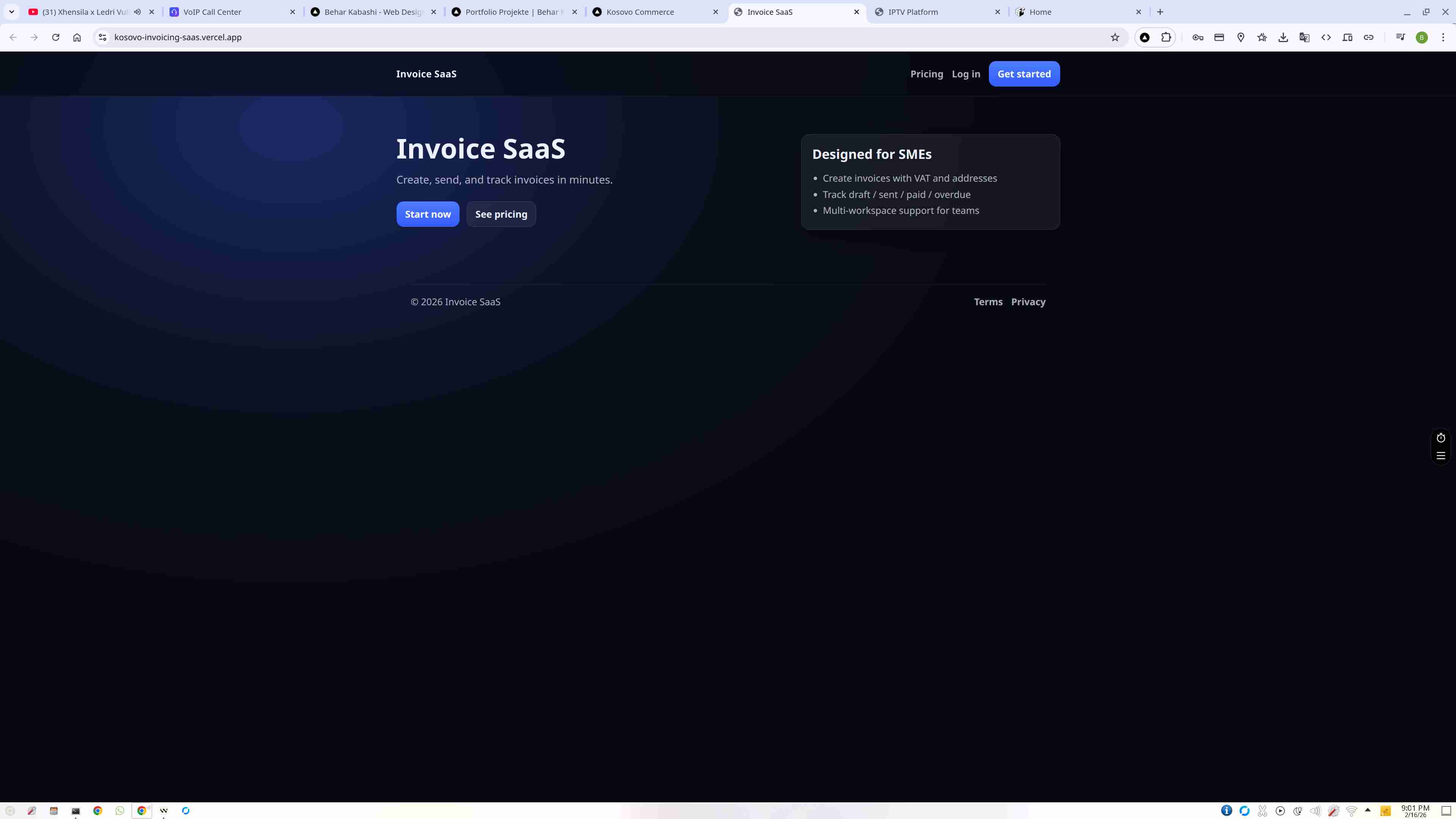Open the Vercel extension icon
The width and height of the screenshot is (1456, 819).
point(1145,37)
